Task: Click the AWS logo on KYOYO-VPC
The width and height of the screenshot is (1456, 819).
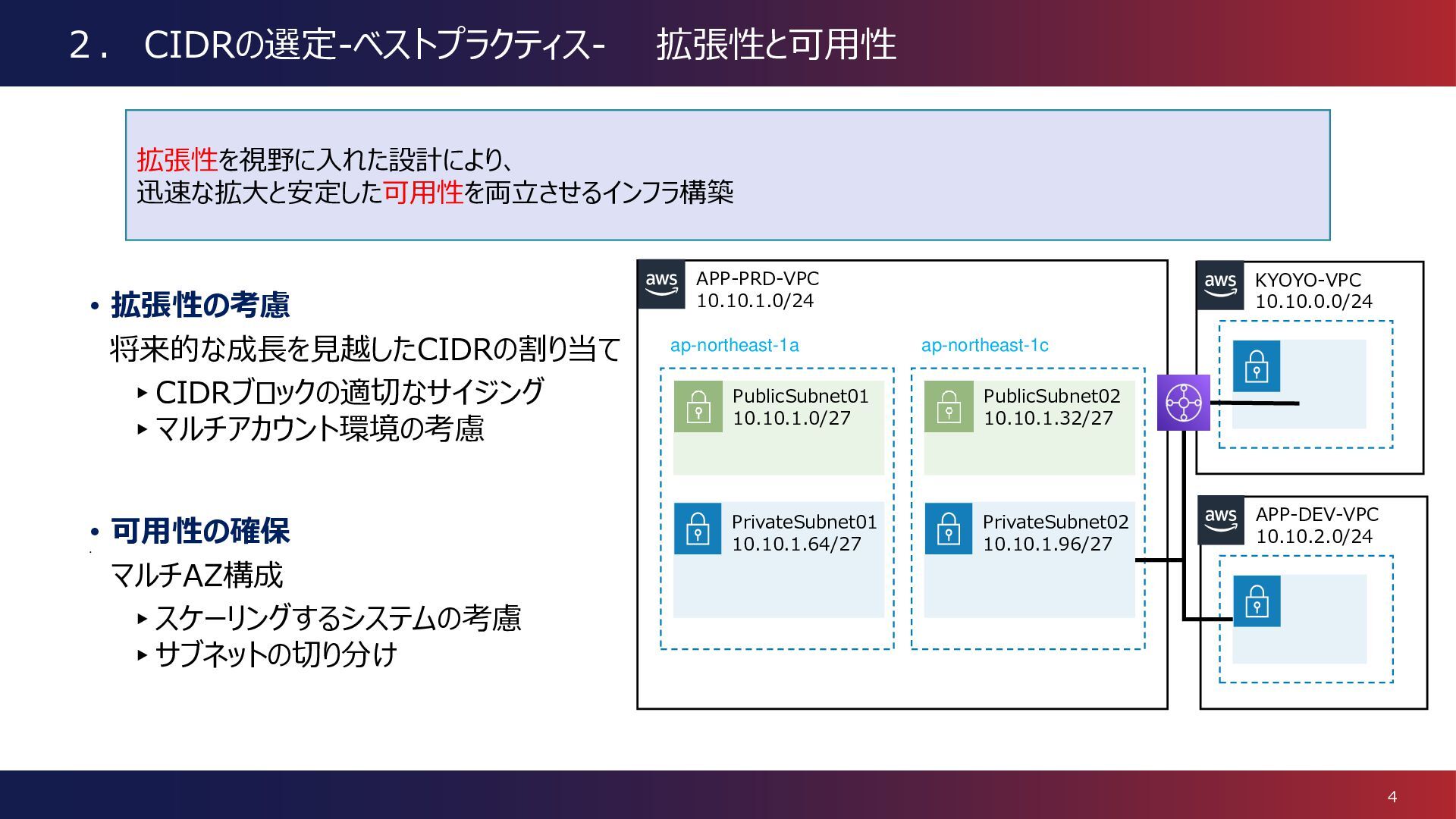Action: 1220,286
